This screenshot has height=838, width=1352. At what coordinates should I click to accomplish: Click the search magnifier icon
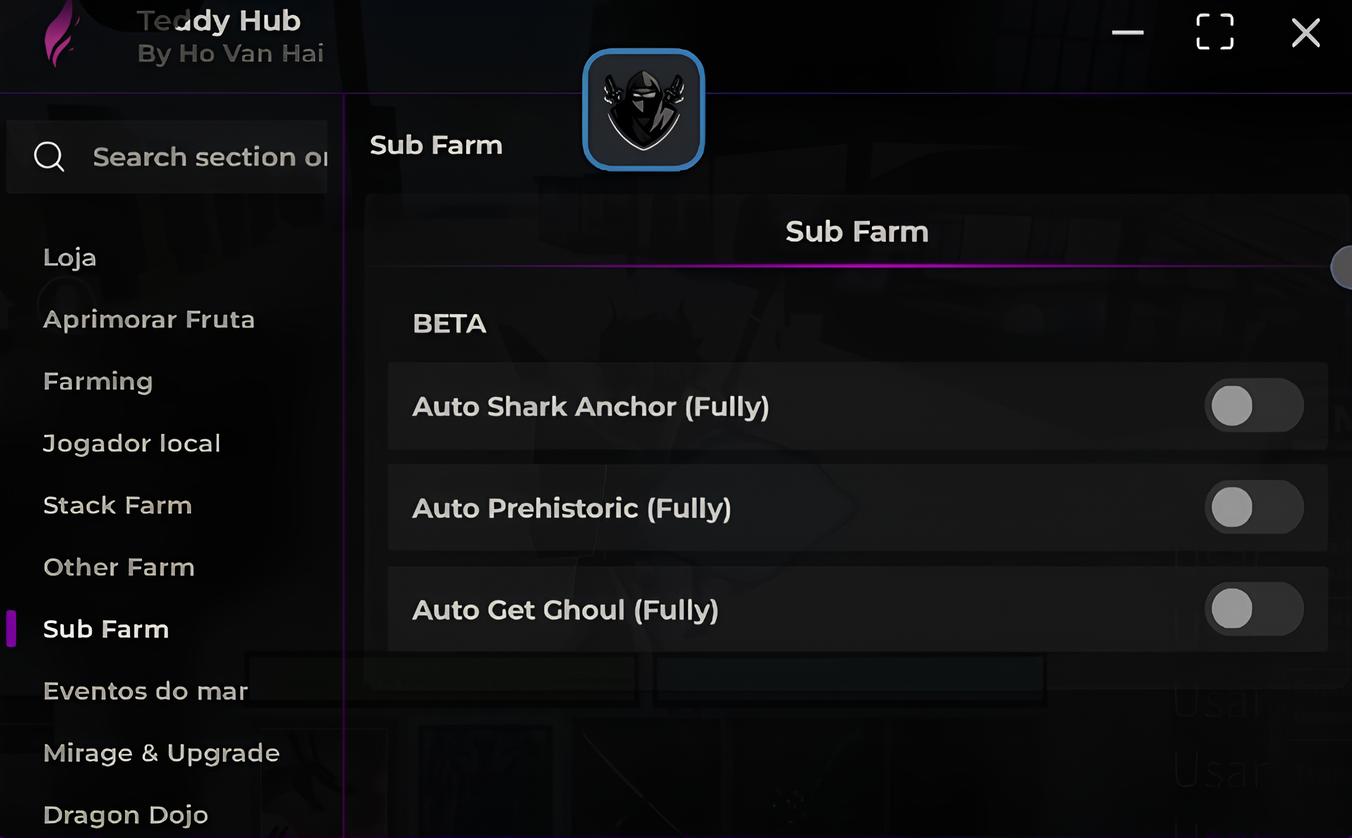coord(49,157)
